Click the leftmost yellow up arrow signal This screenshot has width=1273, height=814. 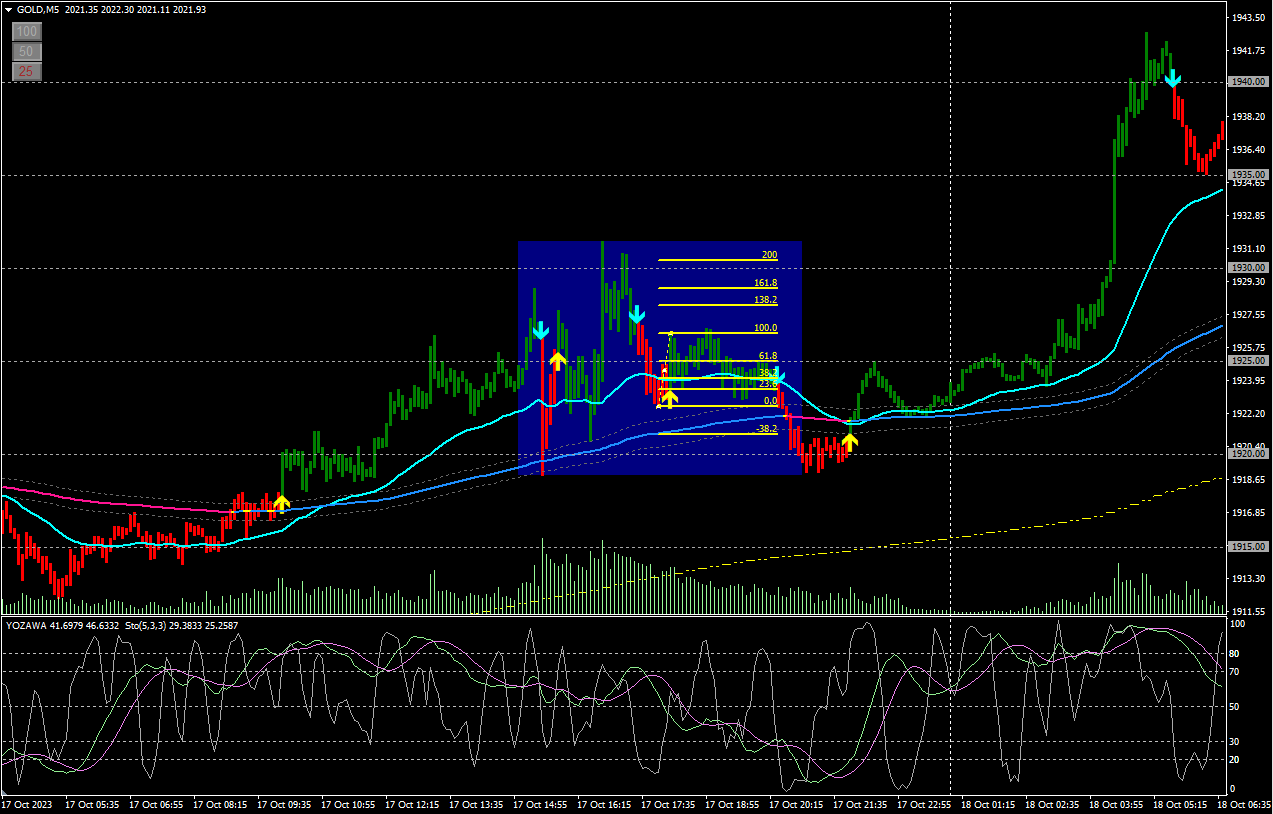(282, 503)
